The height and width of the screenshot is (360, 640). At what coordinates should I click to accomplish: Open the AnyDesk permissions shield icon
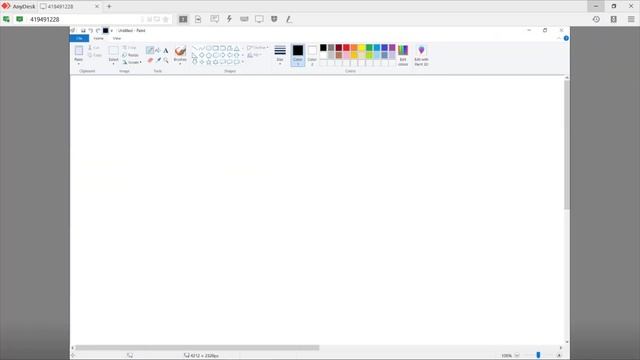pos(274,19)
